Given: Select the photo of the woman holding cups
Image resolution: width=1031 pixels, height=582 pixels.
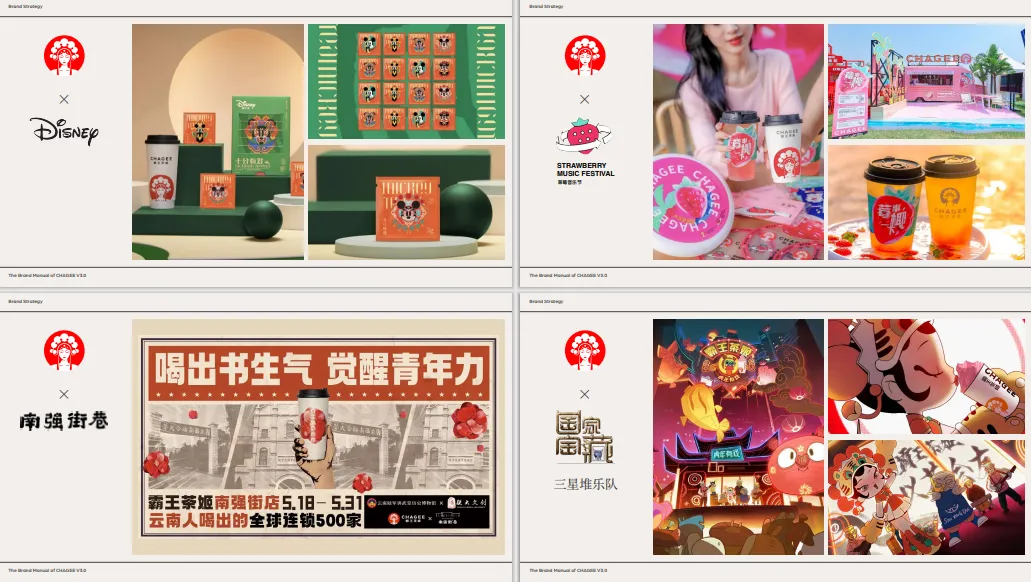Looking at the screenshot, I should pyautogui.click(x=738, y=142).
